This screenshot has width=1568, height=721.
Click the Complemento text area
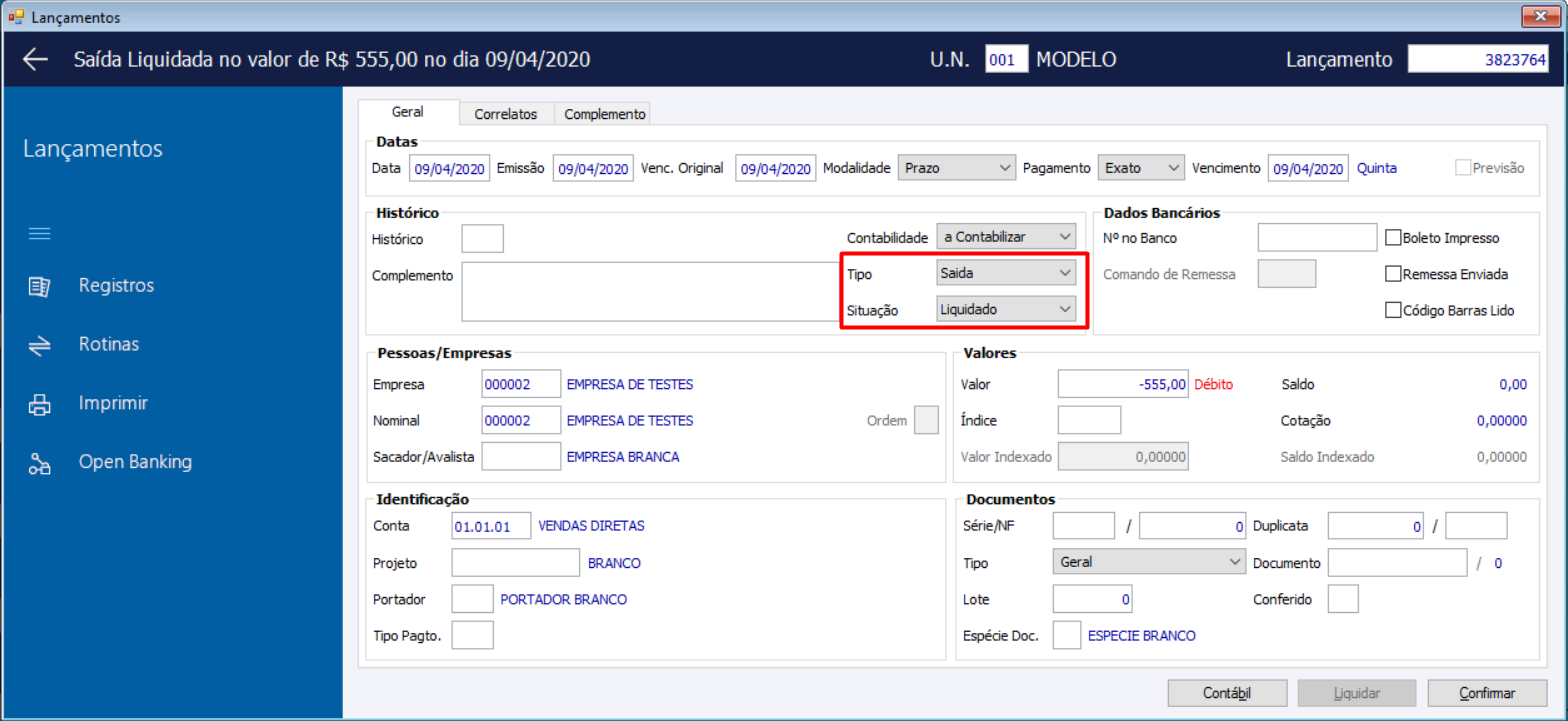coord(650,292)
